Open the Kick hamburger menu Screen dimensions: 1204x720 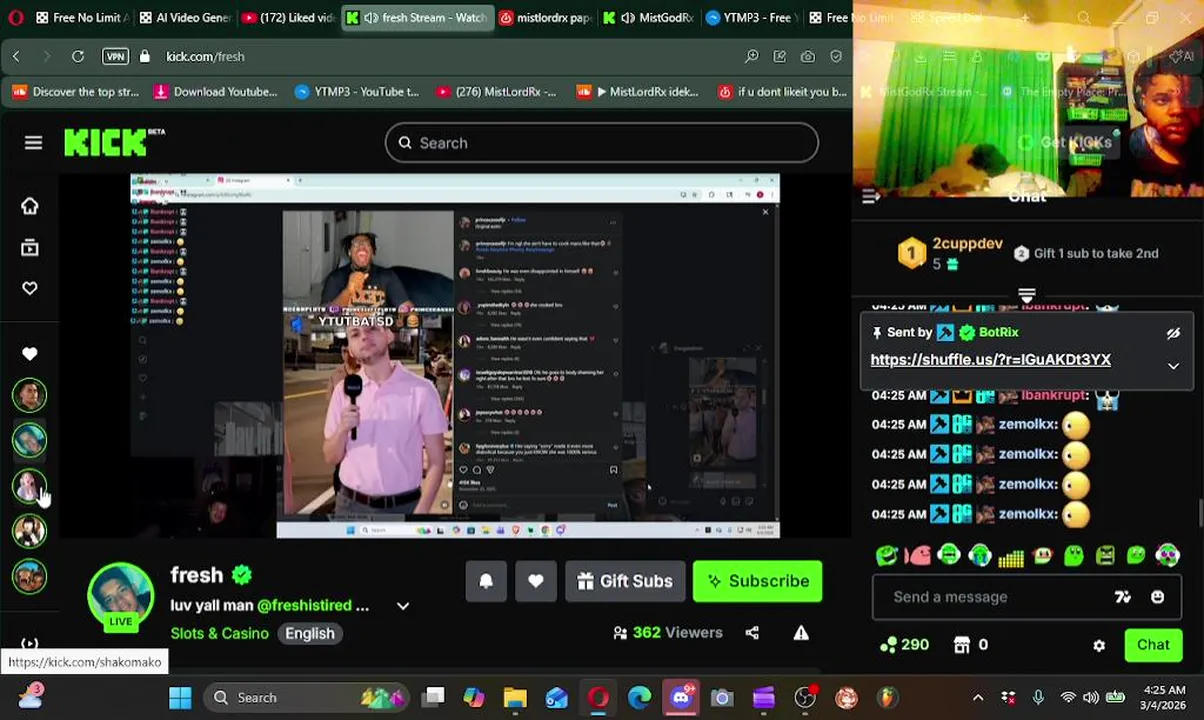[33, 143]
